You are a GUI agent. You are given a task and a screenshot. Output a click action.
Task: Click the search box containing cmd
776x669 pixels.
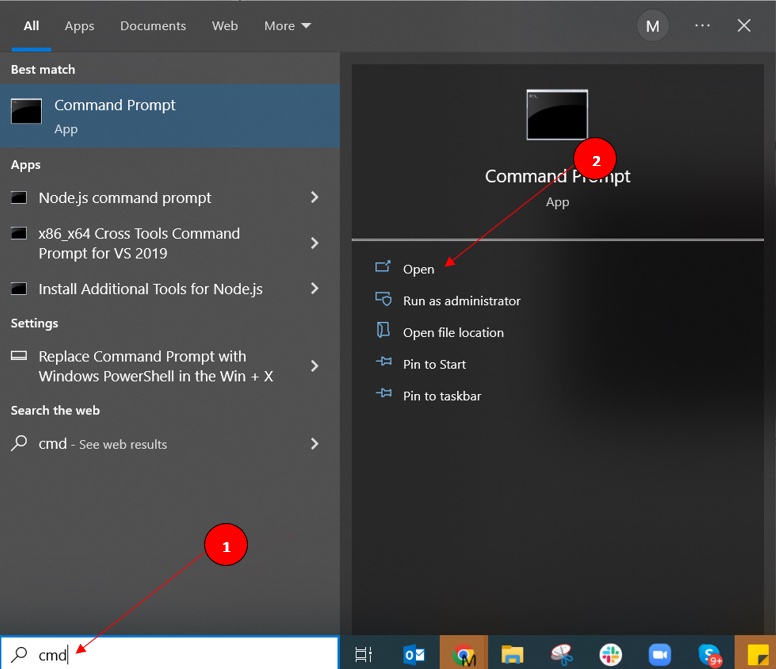coord(169,653)
